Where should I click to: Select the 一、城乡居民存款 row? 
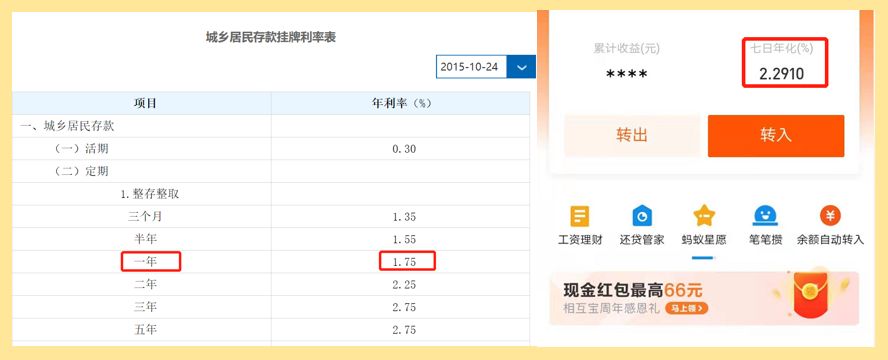click(271, 126)
